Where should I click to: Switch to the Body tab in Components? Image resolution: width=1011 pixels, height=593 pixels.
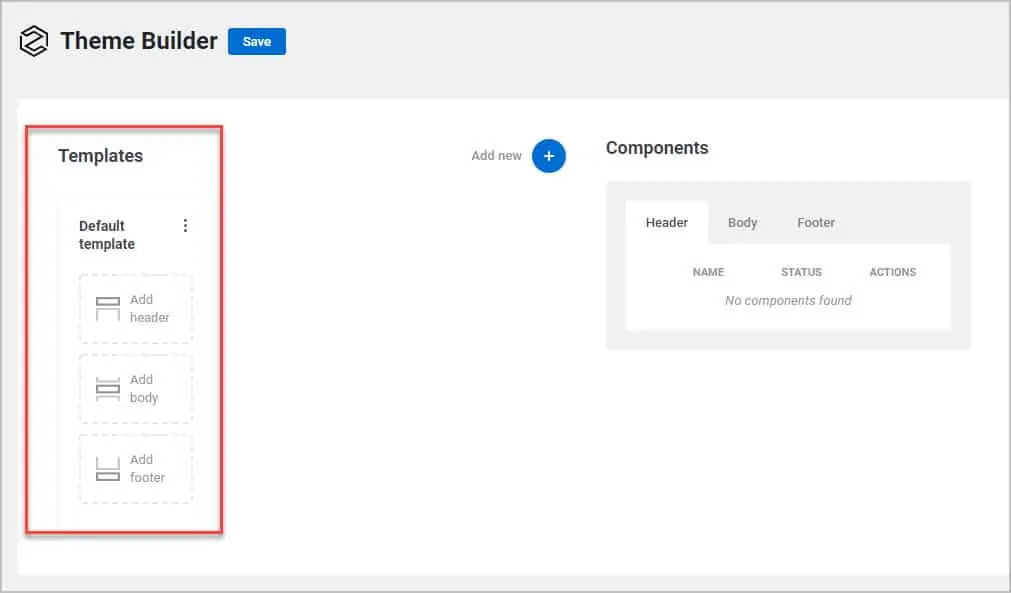pyautogui.click(x=742, y=222)
